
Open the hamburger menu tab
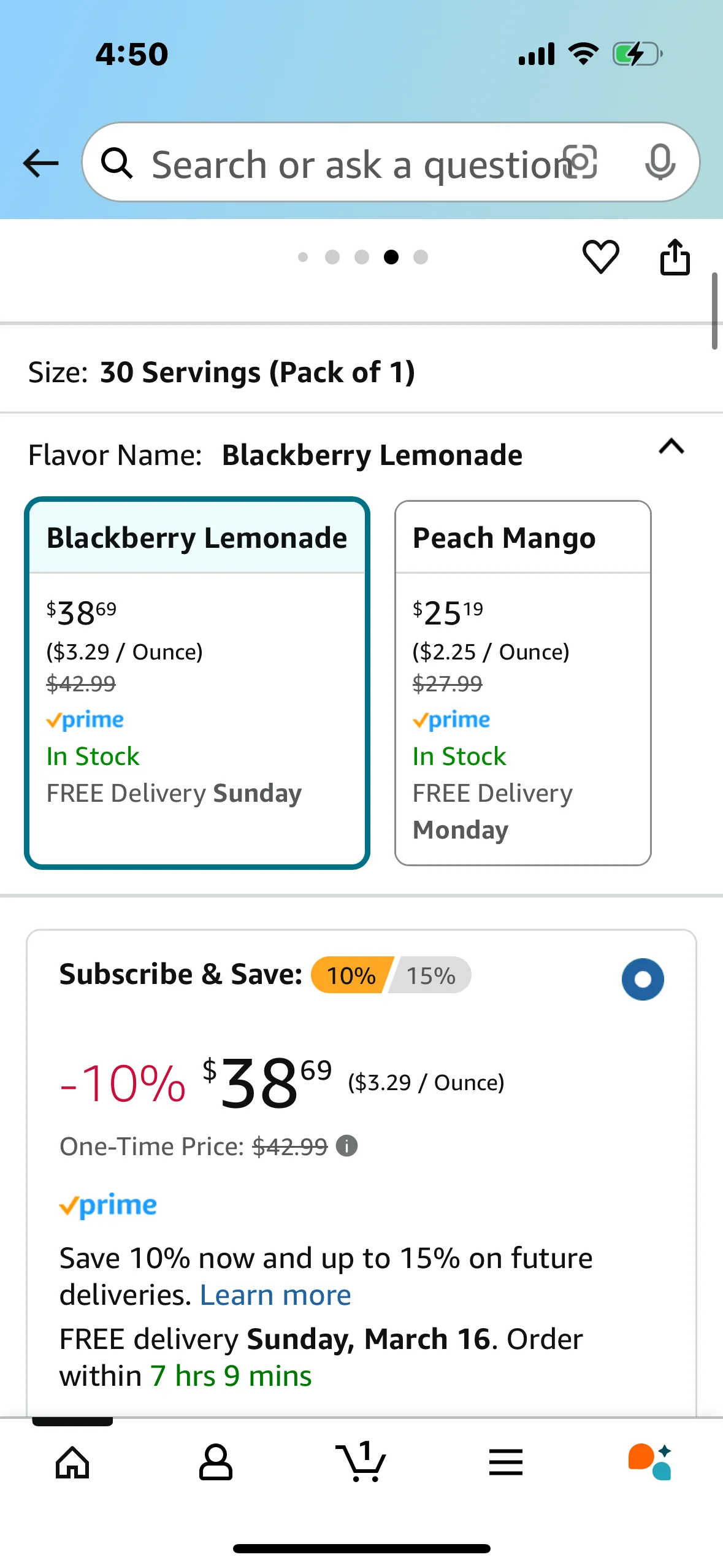506,1462
